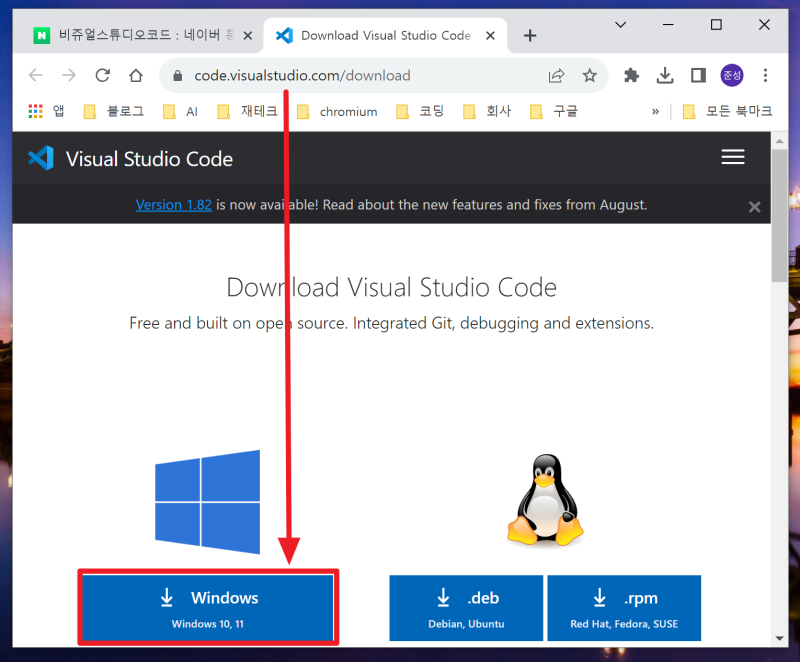Open the 재테크 bookmark folder
The image size is (800, 662).
[248, 111]
